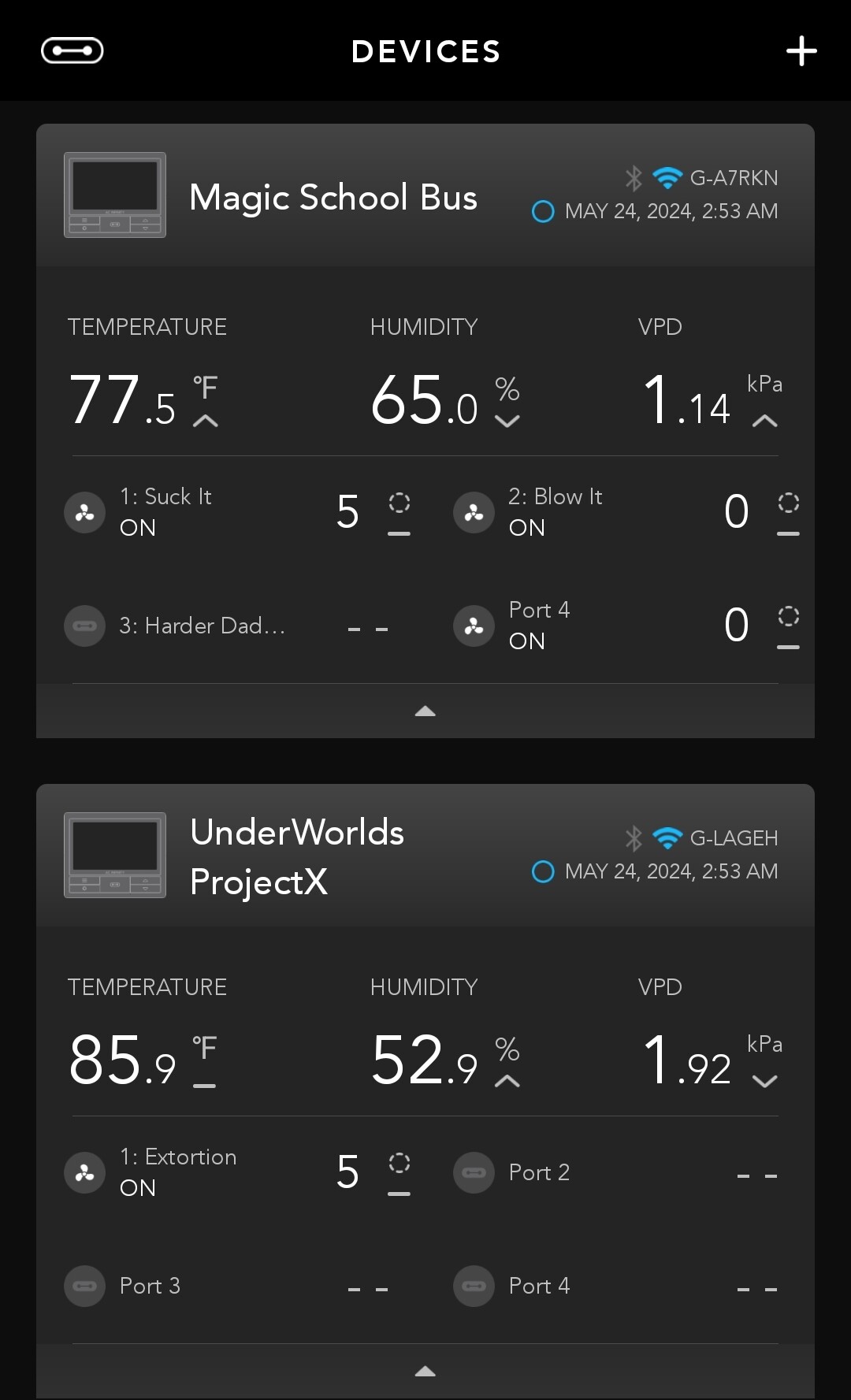Tap Magic School Bus VPD 1.14 kPa value
The width and height of the screenshot is (851, 1400).
click(x=688, y=402)
